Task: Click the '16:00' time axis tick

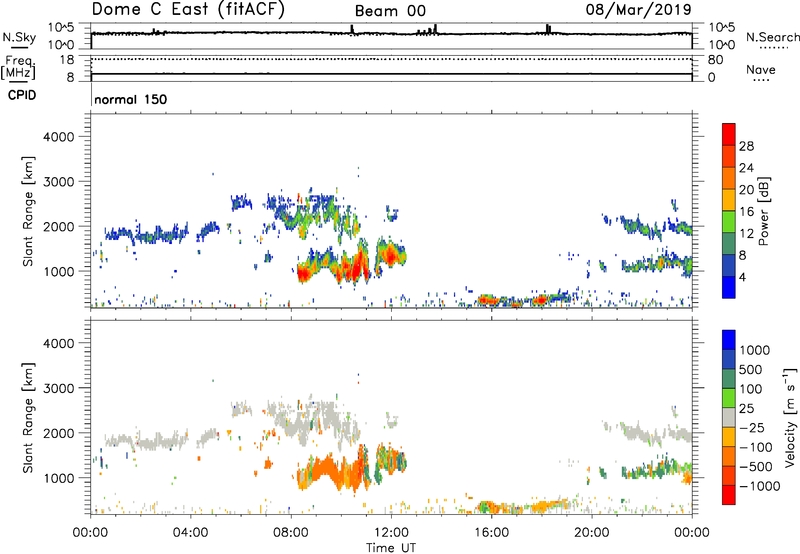Action: click(x=491, y=533)
